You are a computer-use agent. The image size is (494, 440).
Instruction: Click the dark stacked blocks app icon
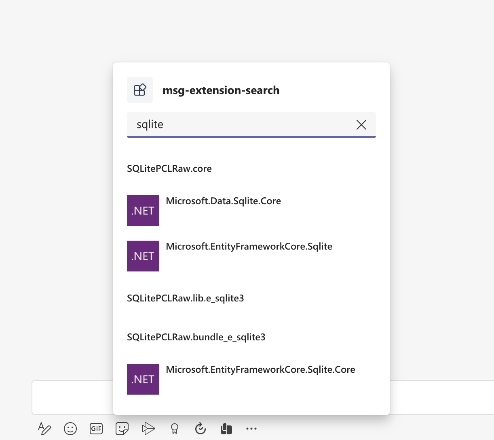coord(226,428)
